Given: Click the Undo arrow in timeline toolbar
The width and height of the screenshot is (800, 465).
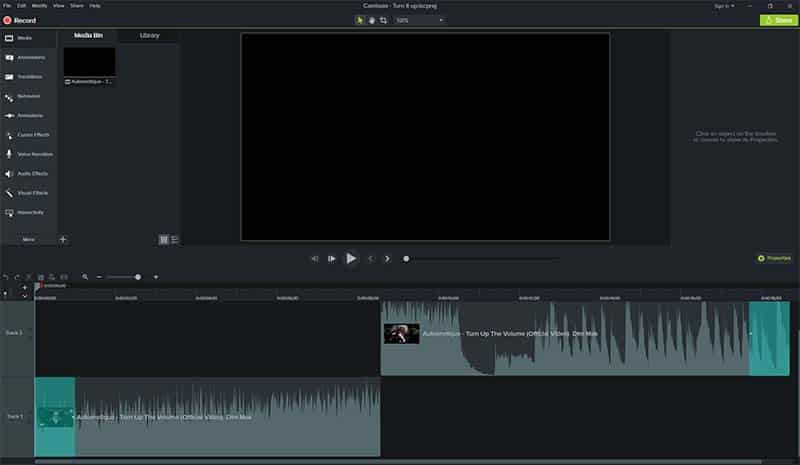Looking at the screenshot, I should [5, 277].
